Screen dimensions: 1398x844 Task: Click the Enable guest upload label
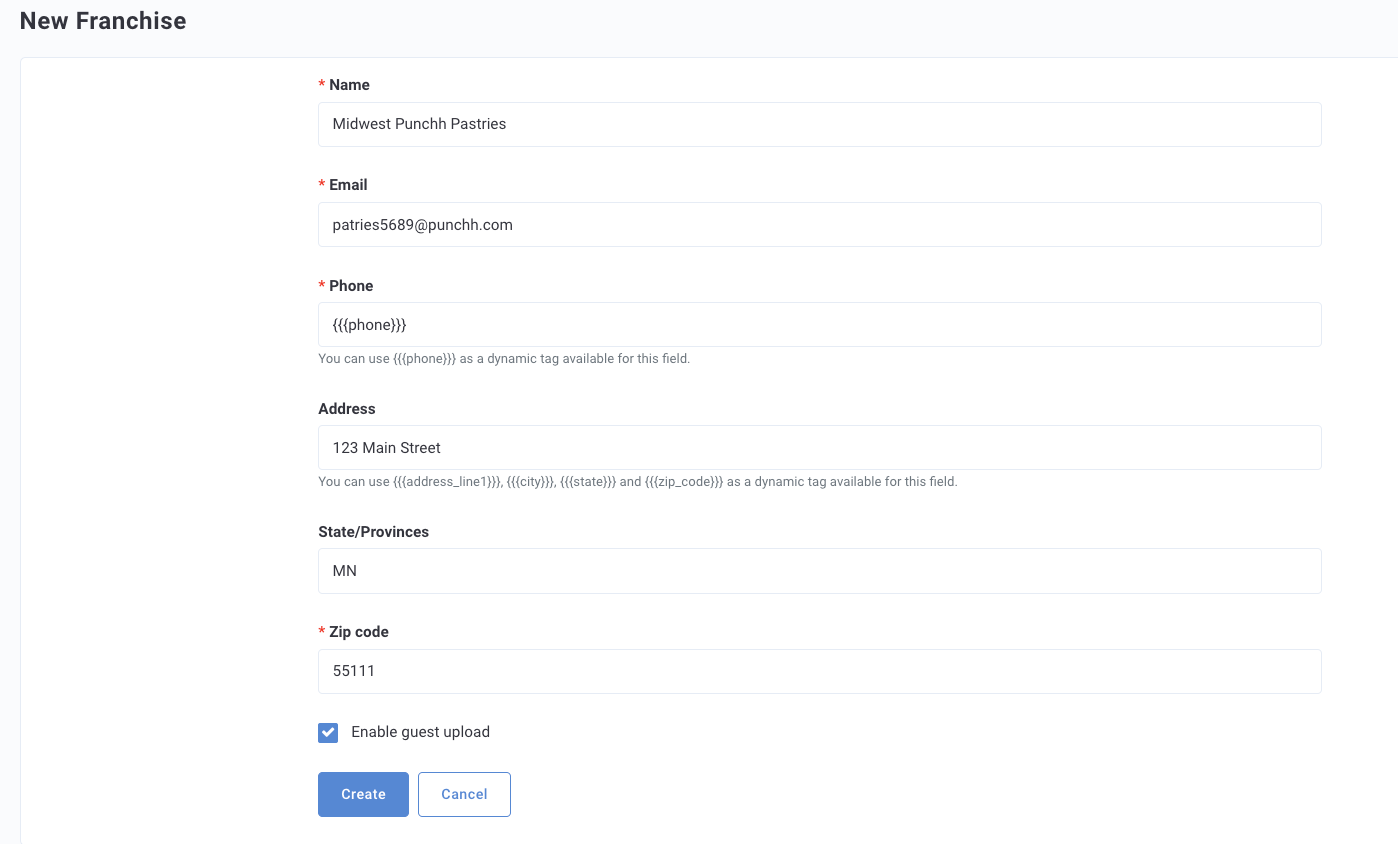[x=421, y=732]
